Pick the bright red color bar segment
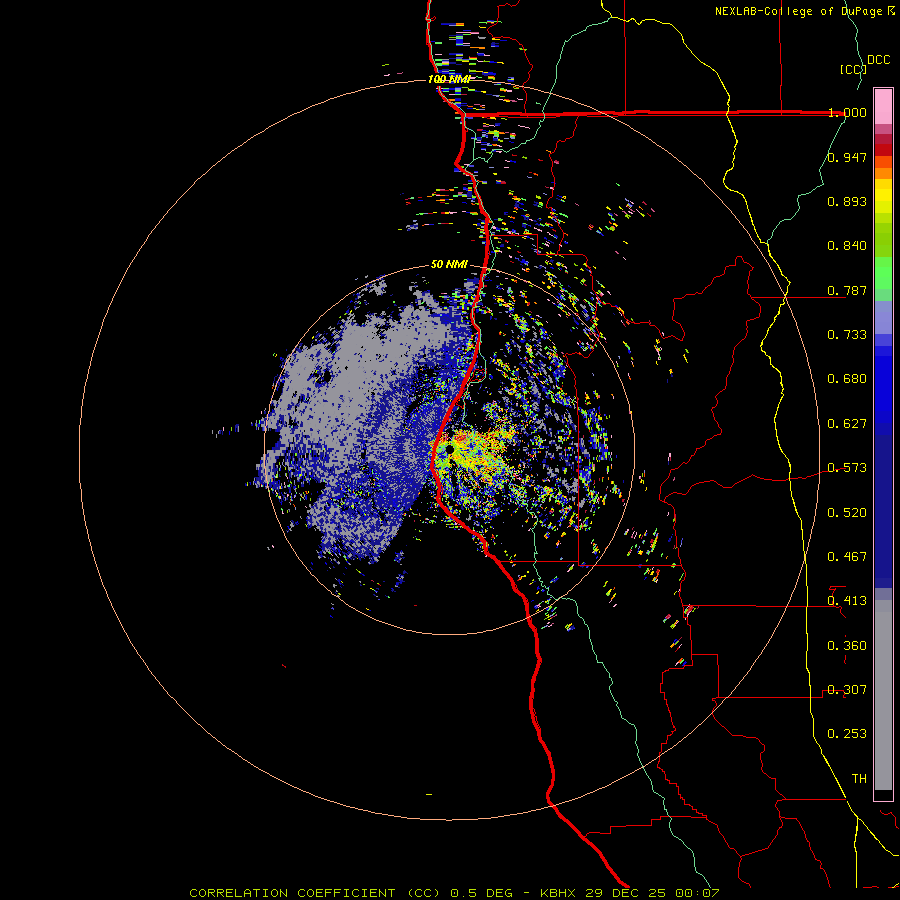The width and height of the screenshot is (900, 900). pyautogui.click(x=883, y=150)
